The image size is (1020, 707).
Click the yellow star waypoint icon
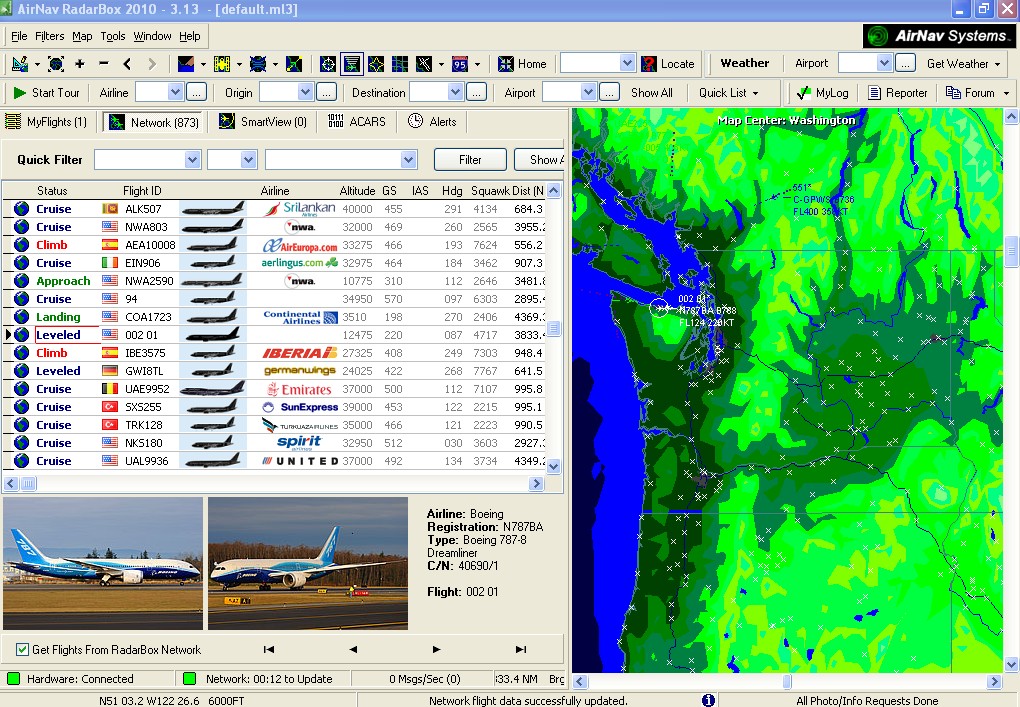click(x=376, y=64)
